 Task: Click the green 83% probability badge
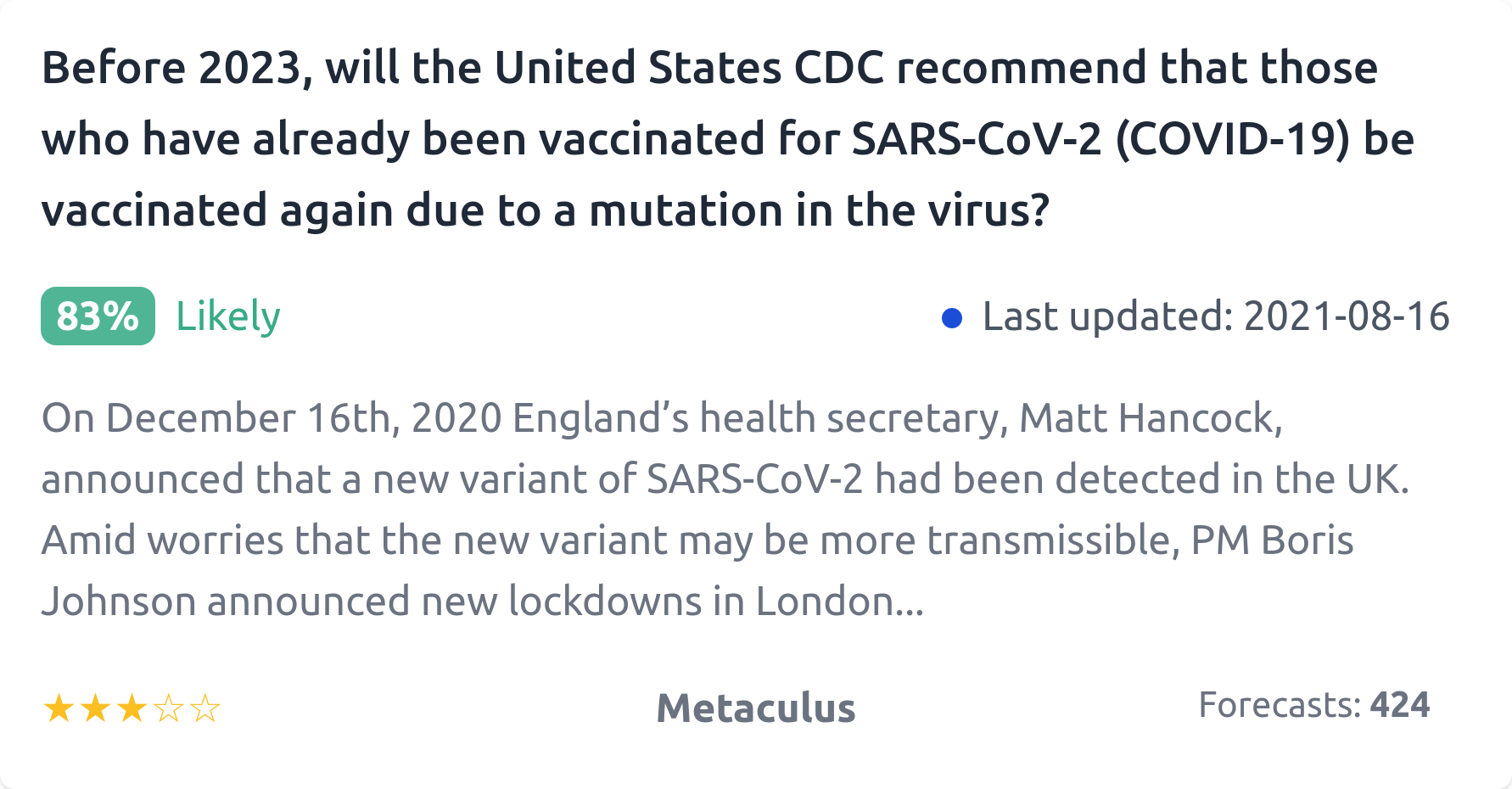(98, 316)
